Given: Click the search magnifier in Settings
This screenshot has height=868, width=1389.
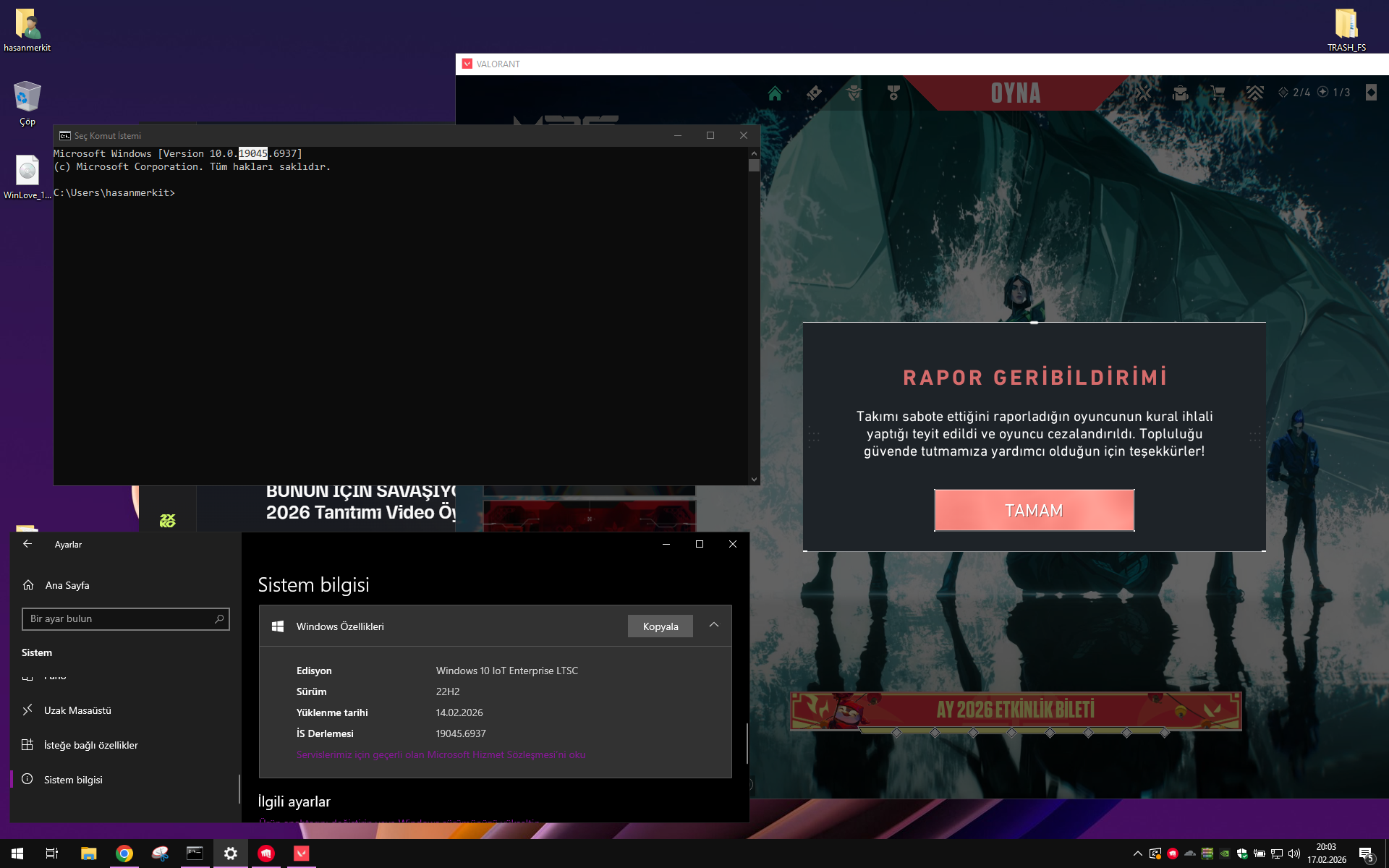Looking at the screenshot, I should [x=219, y=619].
